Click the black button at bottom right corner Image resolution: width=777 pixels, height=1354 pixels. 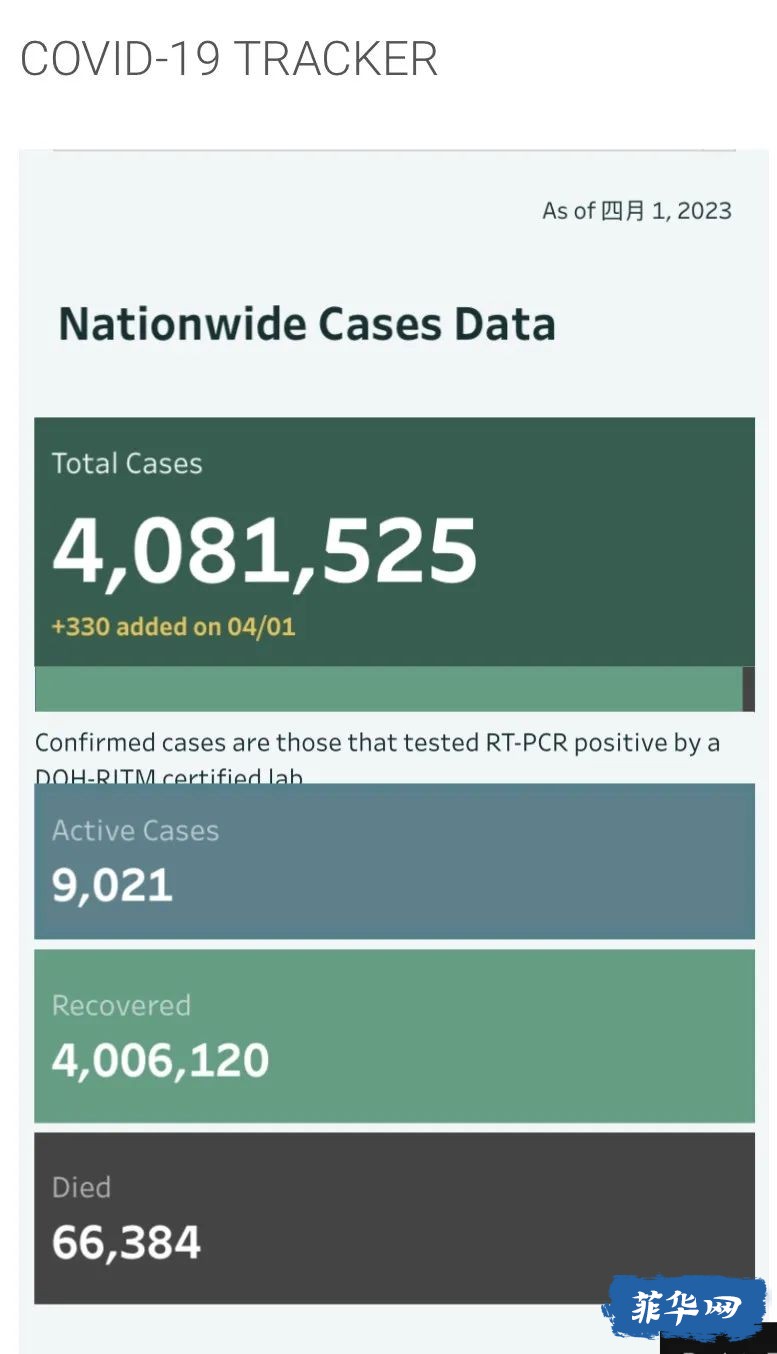coord(718,1343)
